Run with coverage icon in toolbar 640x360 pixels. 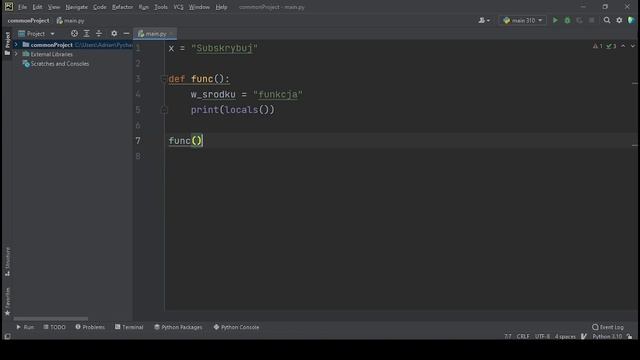pyautogui.click(x=579, y=20)
